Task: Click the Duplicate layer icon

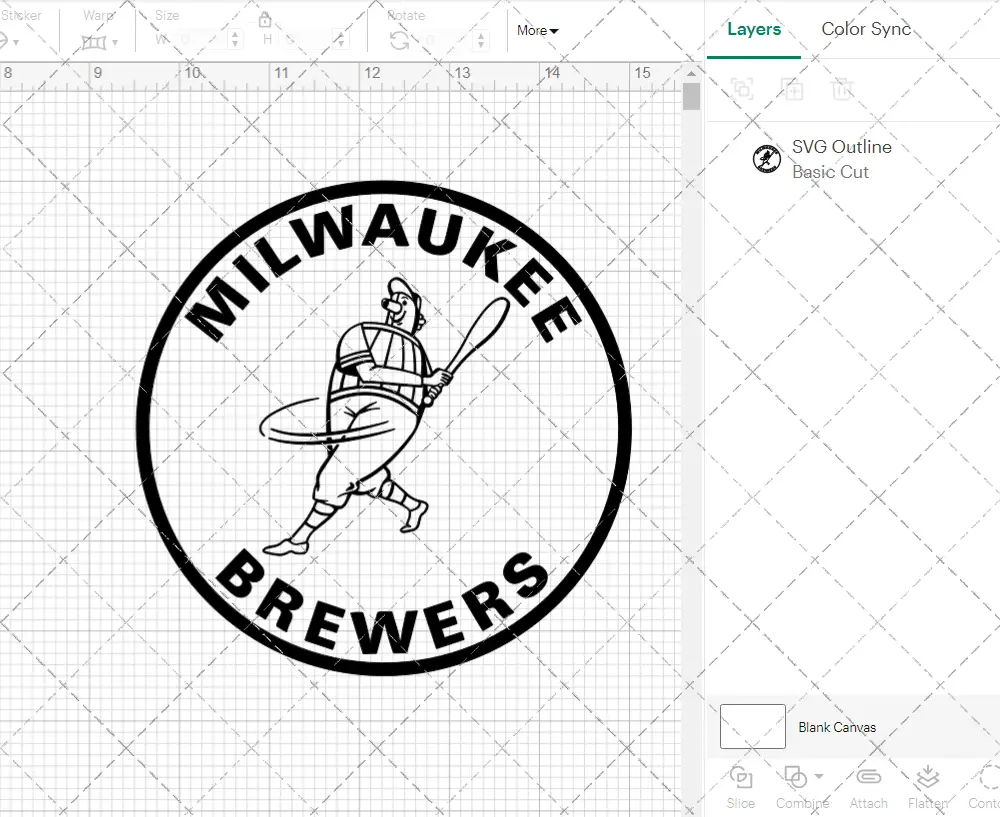Action: pyautogui.click(x=791, y=89)
